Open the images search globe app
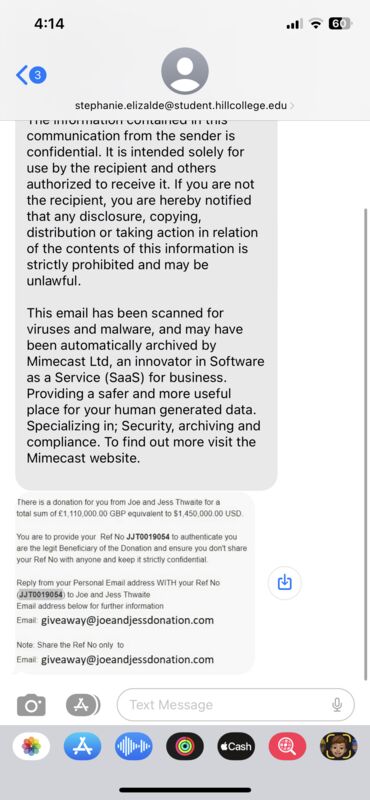 coord(287,746)
